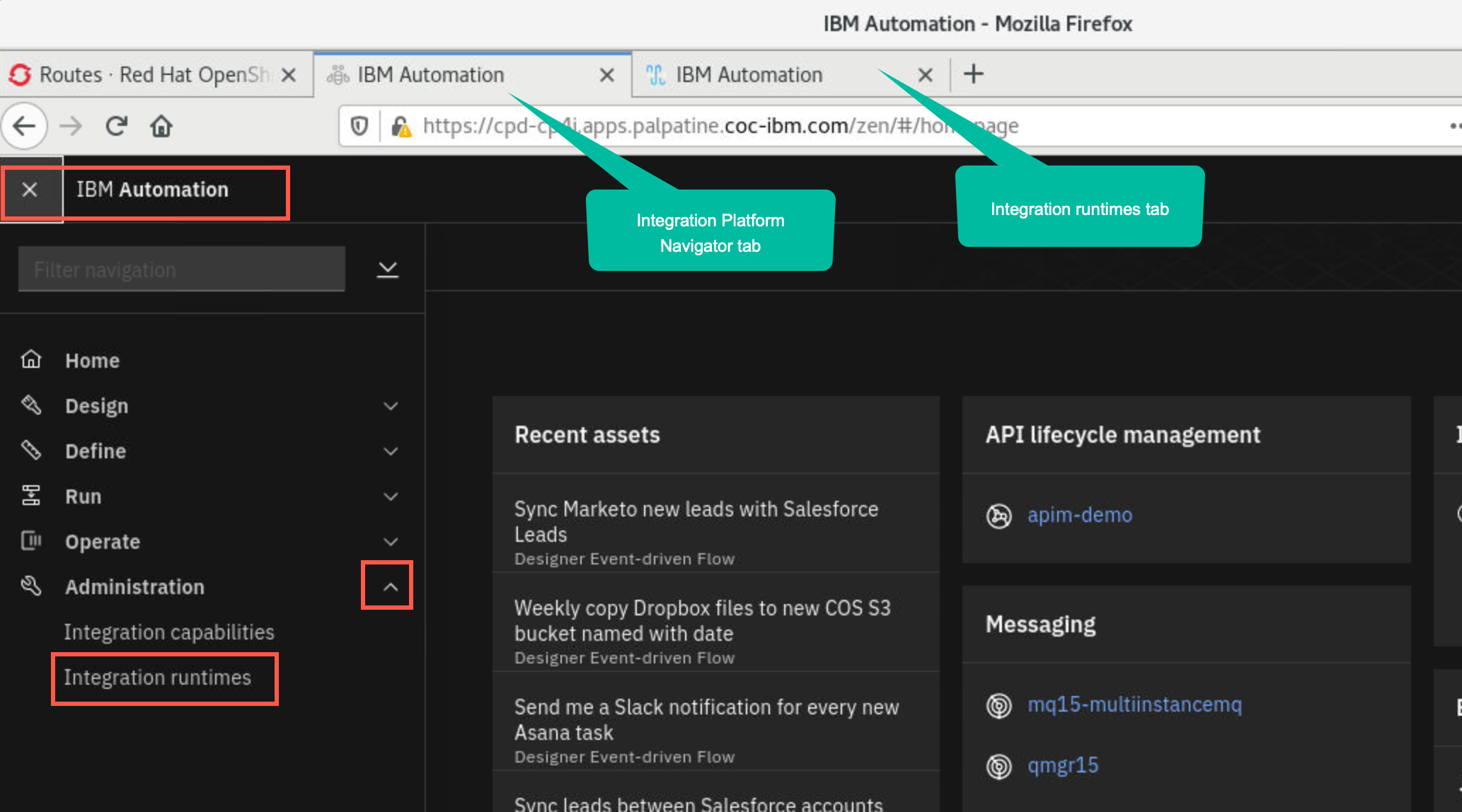The image size is (1462, 812).
Task: Open the mq15-multiinstancemq link
Action: 1134,704
